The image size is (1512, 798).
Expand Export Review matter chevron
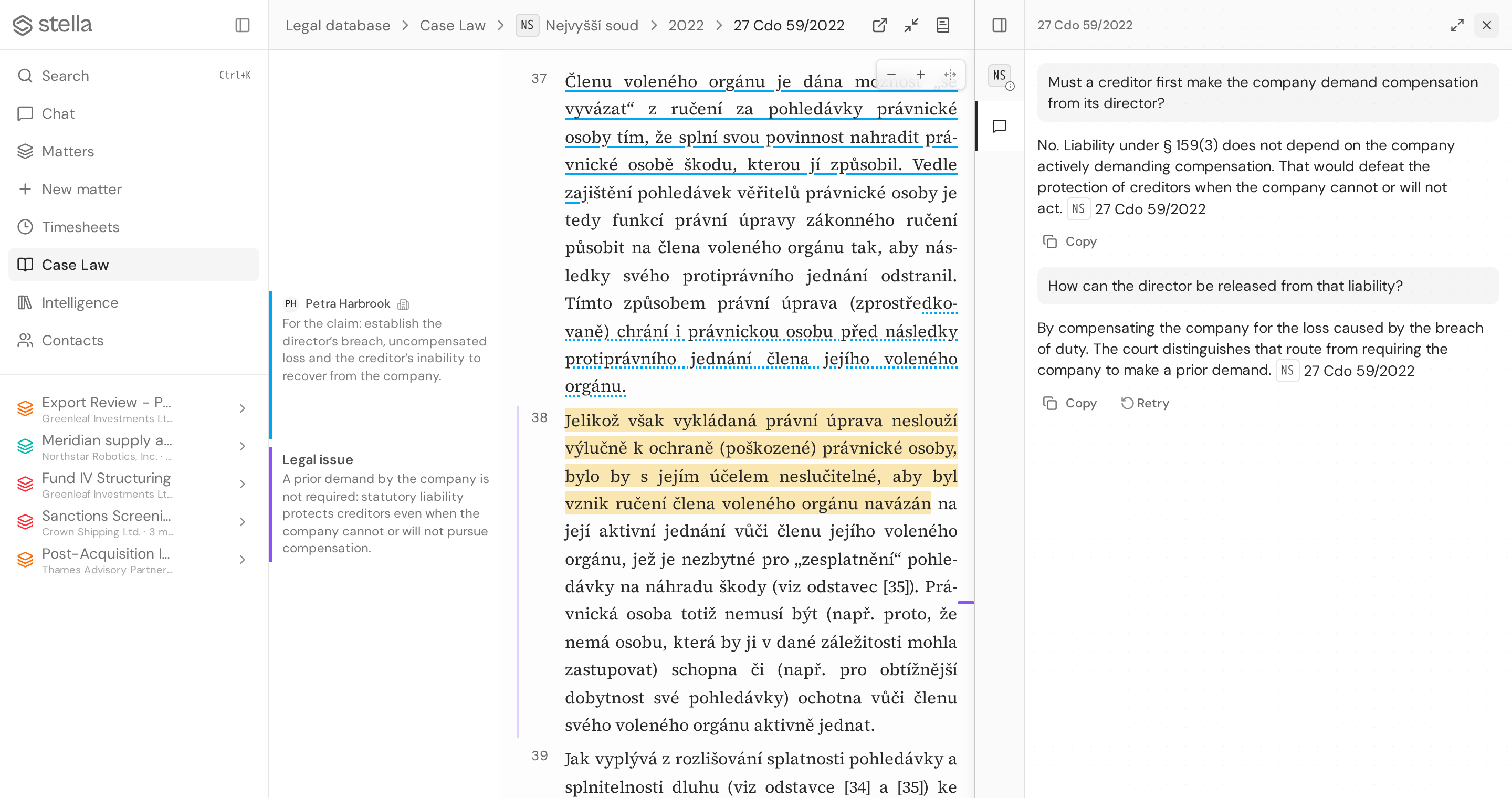(243, 408)
